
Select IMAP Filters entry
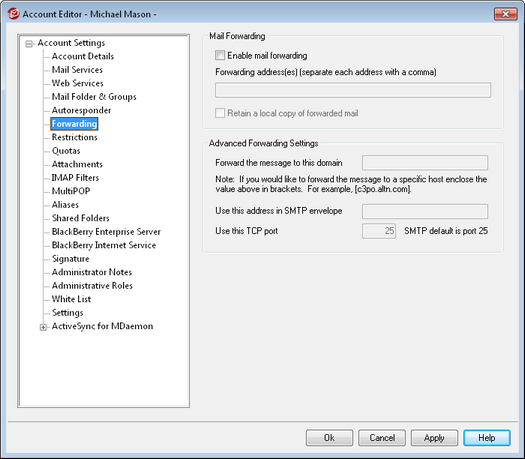[x=75, y=177]
